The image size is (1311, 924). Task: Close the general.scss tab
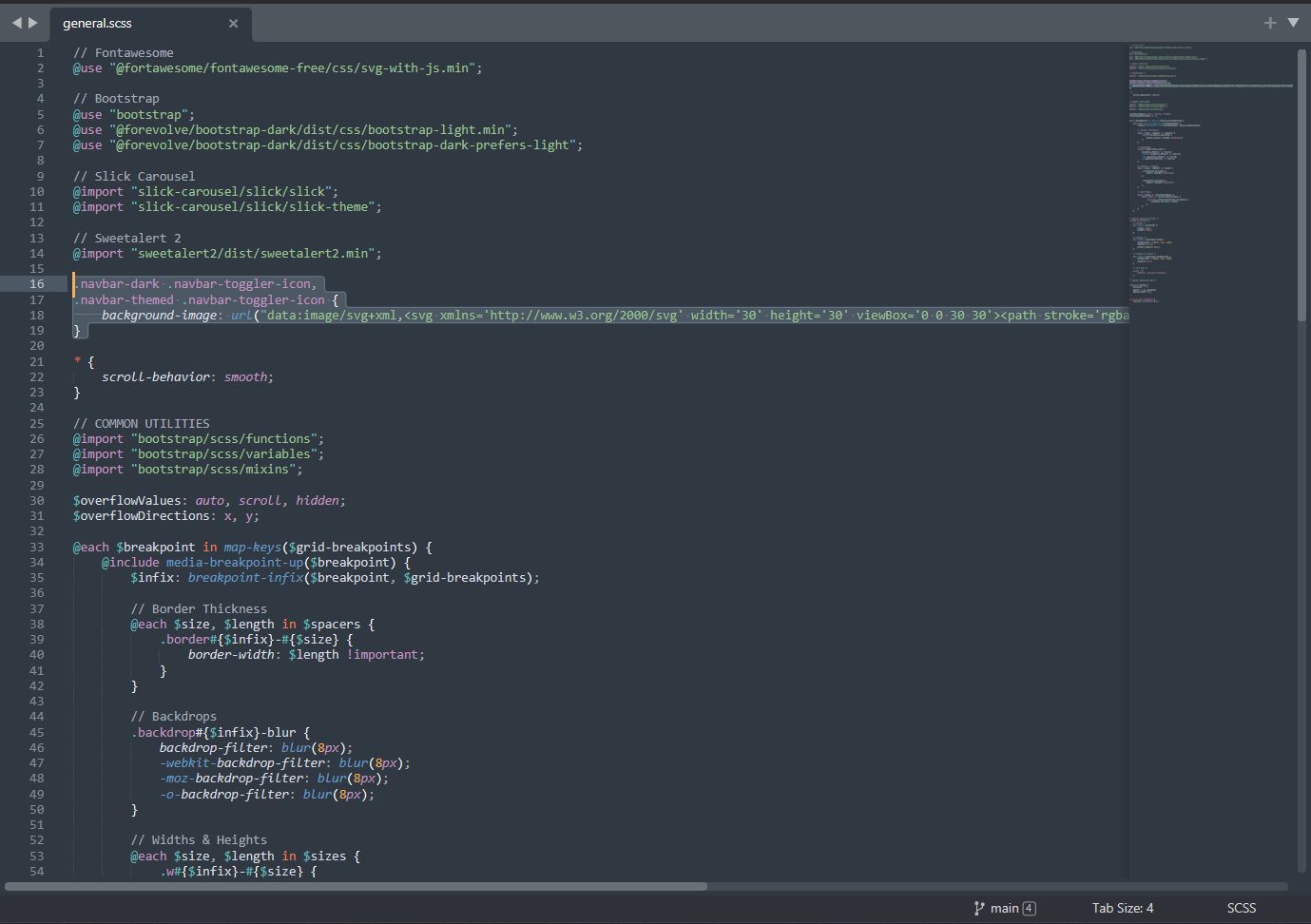(x=233, y=22)
